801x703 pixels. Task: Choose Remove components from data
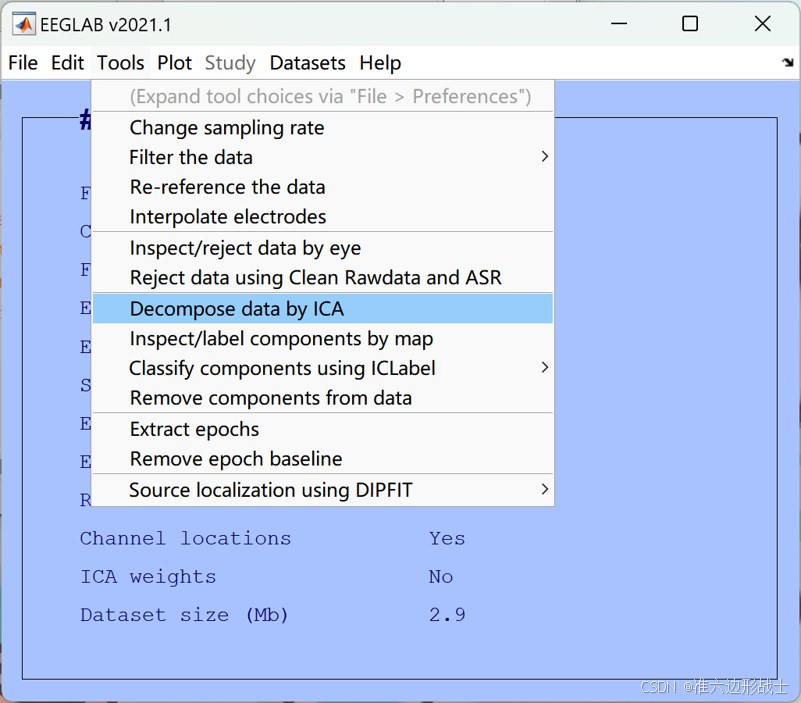(x=322, y=397)
